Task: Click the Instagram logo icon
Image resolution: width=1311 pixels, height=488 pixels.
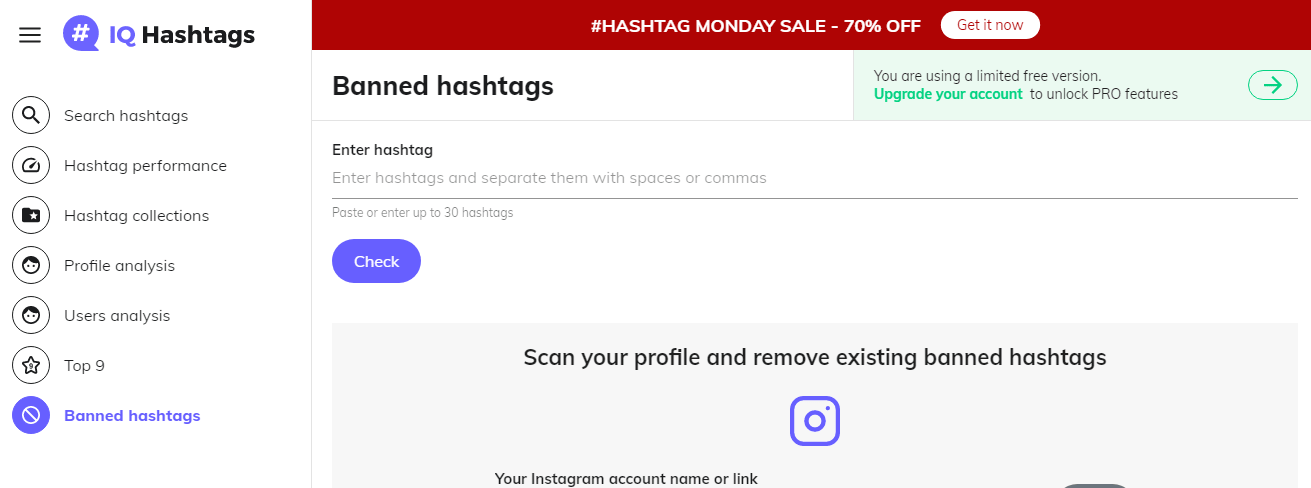Action: 815,421
